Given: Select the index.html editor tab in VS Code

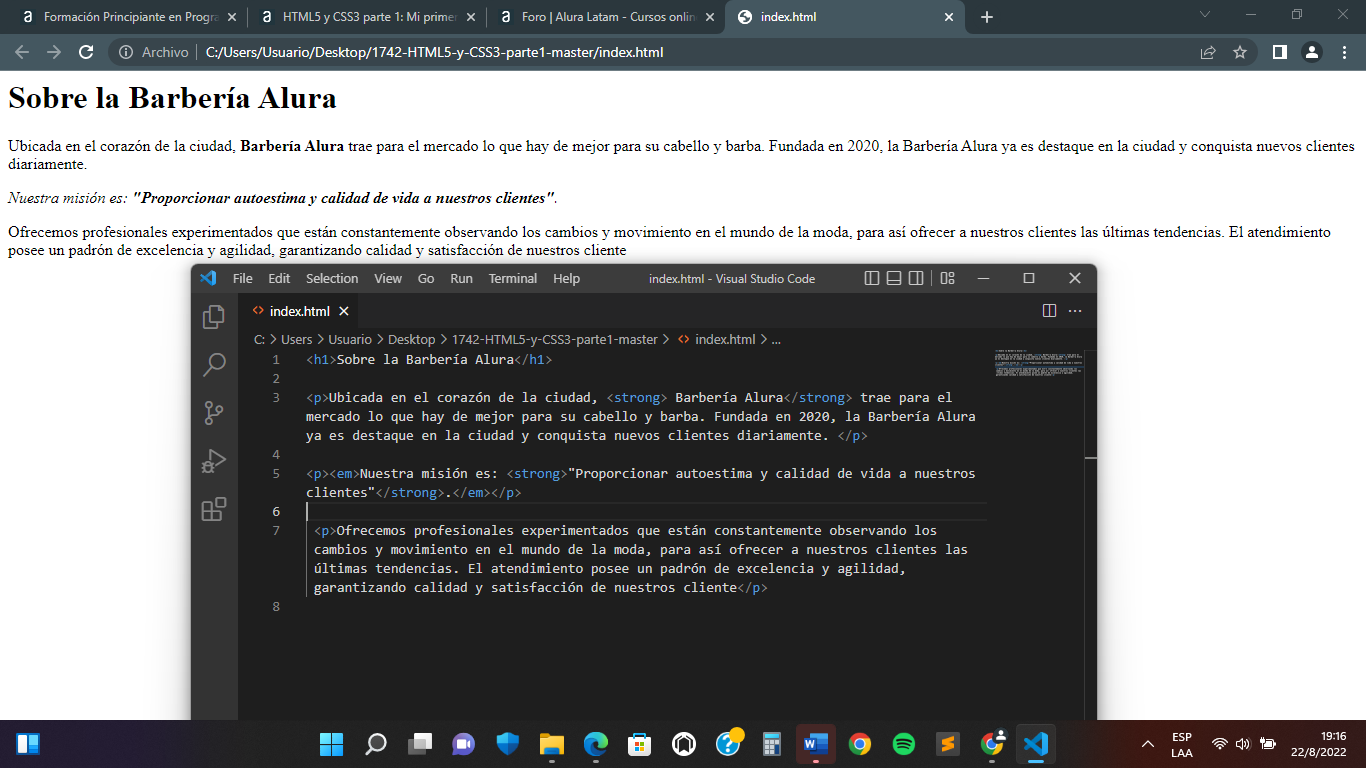Looking at the screenshot, I should point(300,311).
